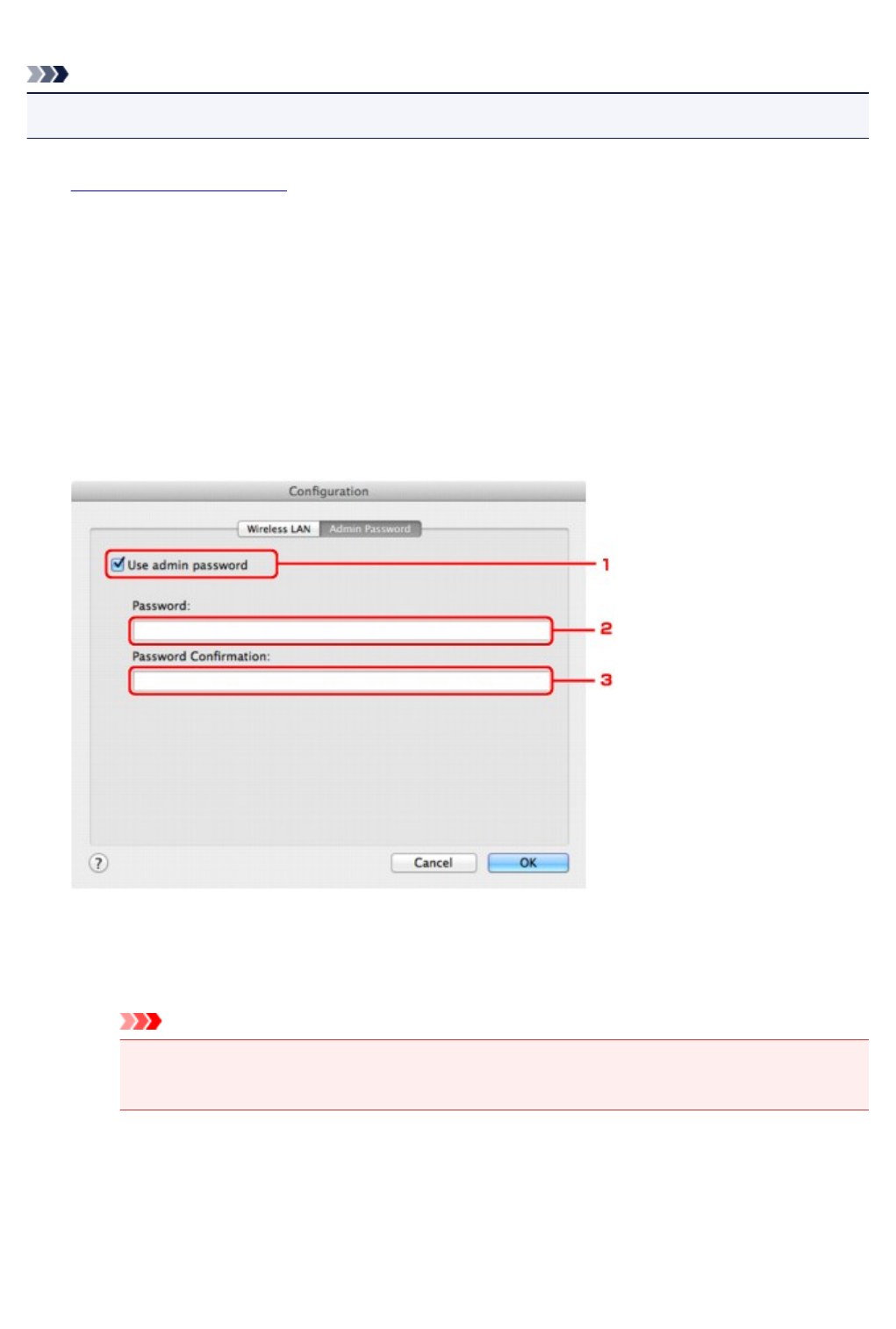
Task: Click the dark blue Note chevron icon
Action: 47,75
